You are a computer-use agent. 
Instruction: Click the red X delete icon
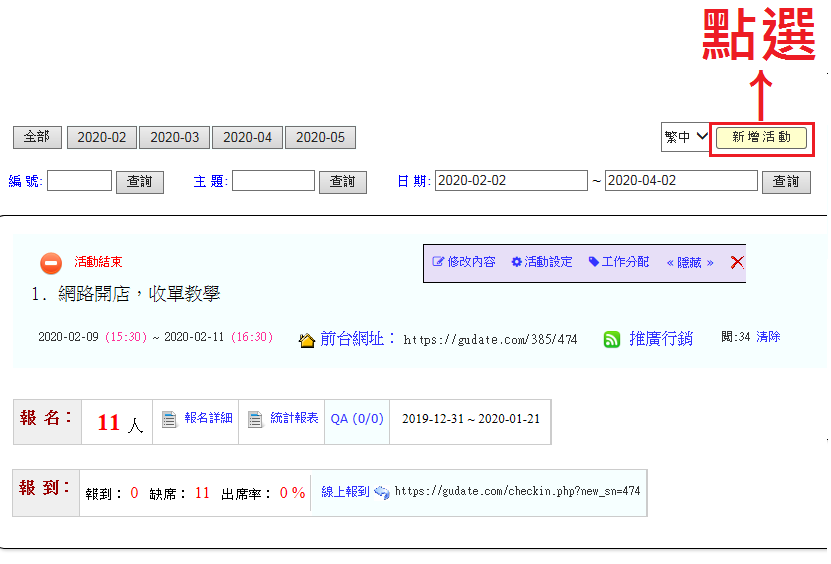point(737,262)
